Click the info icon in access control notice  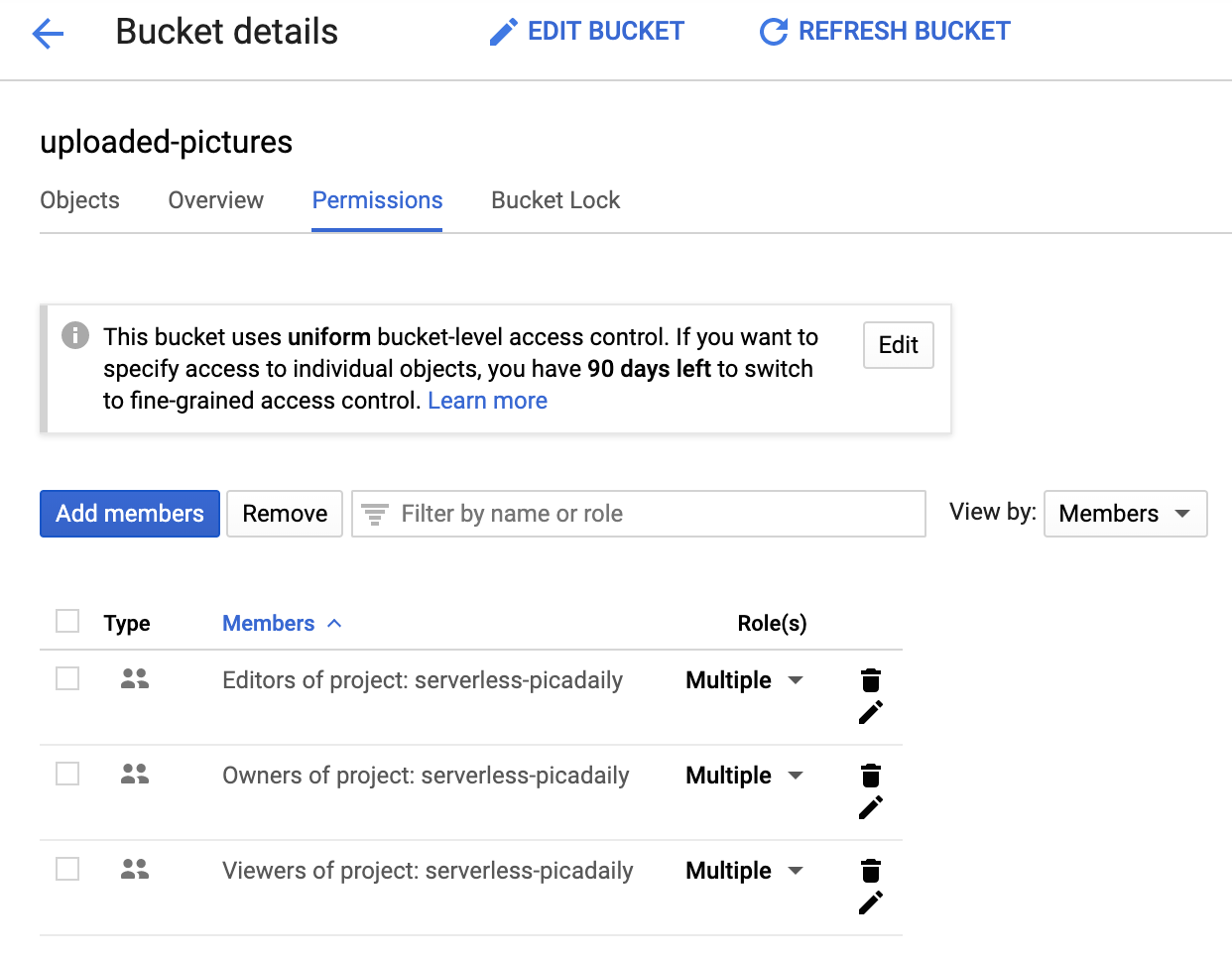75,335
